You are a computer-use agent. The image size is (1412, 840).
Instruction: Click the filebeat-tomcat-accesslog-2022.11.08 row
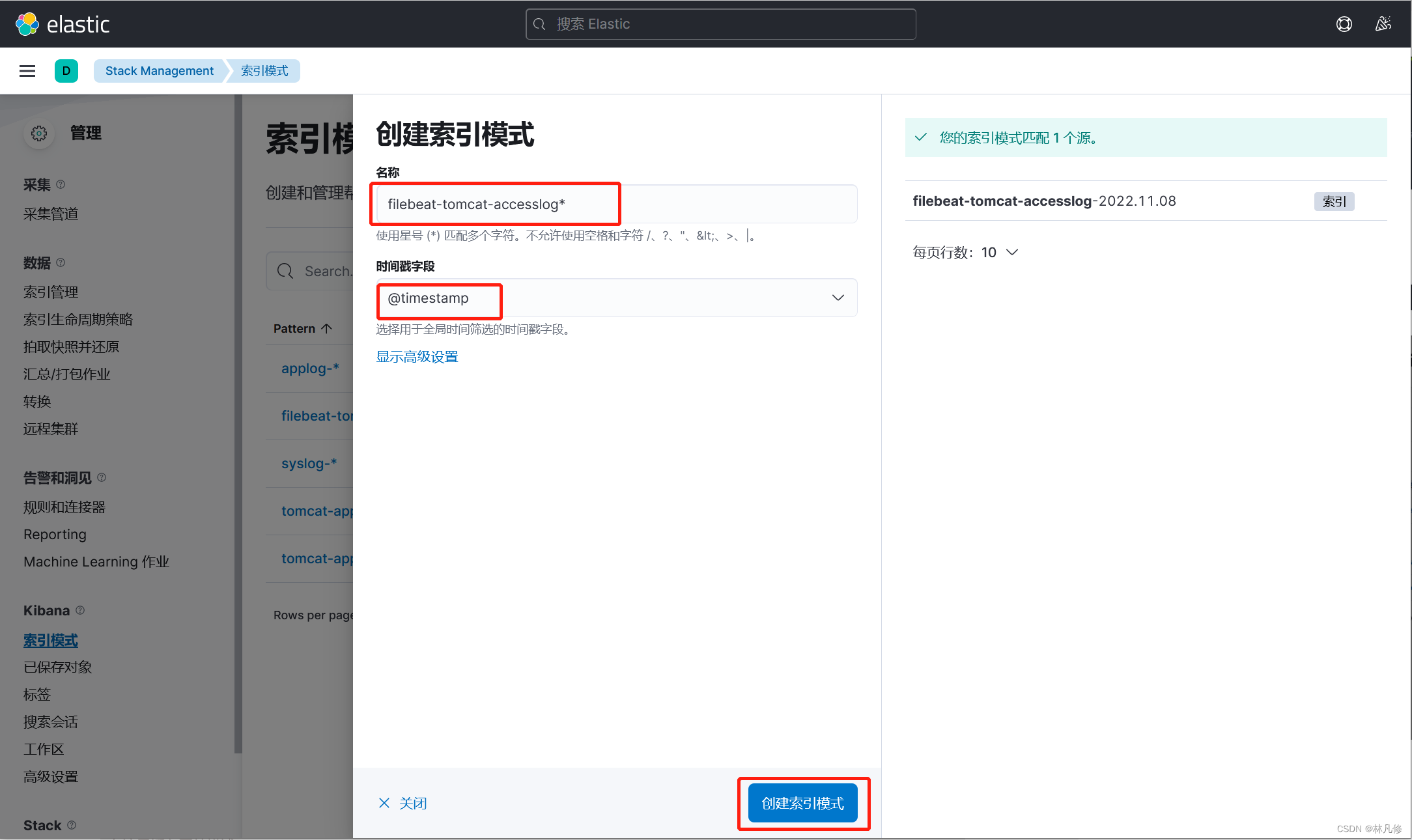[x=1146, y=201]
